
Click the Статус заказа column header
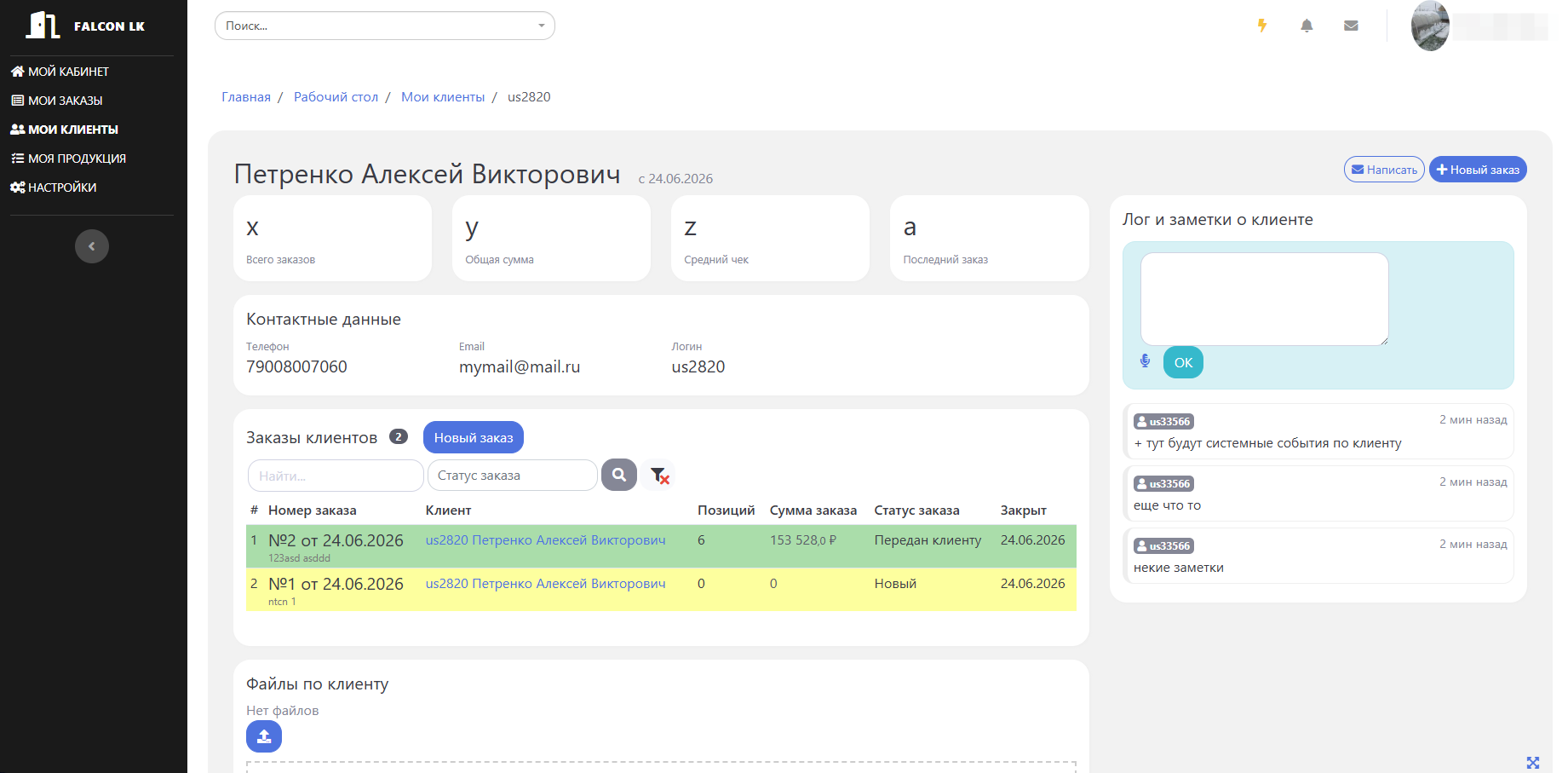point(916,511)
